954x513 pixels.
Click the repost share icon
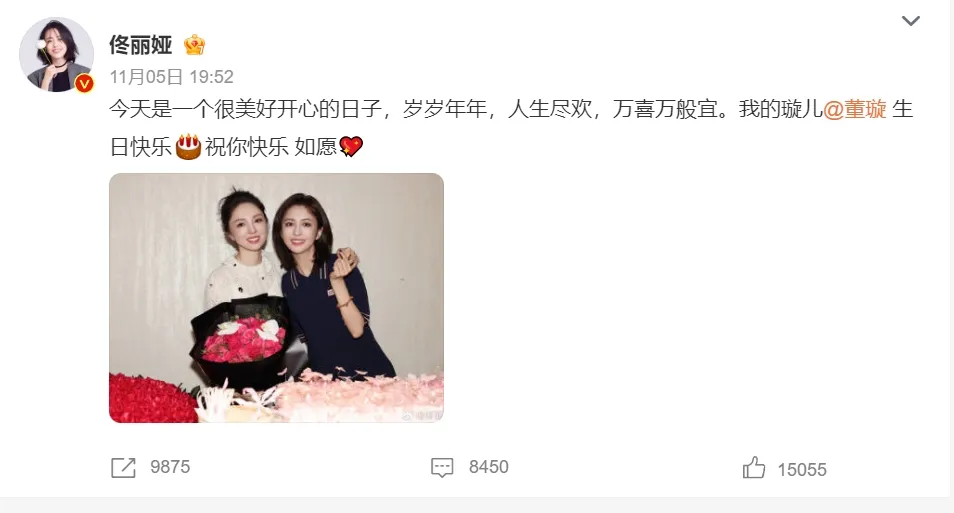(x=124, y=467)
